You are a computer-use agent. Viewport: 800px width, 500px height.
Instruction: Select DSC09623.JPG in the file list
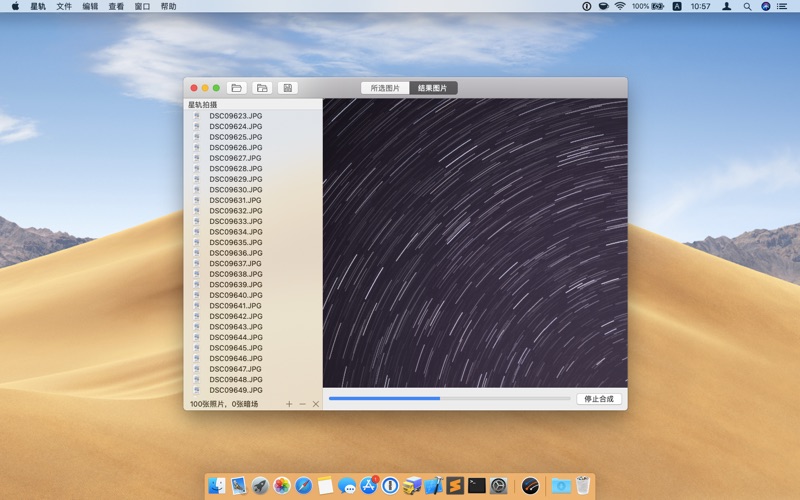point(235,116)
